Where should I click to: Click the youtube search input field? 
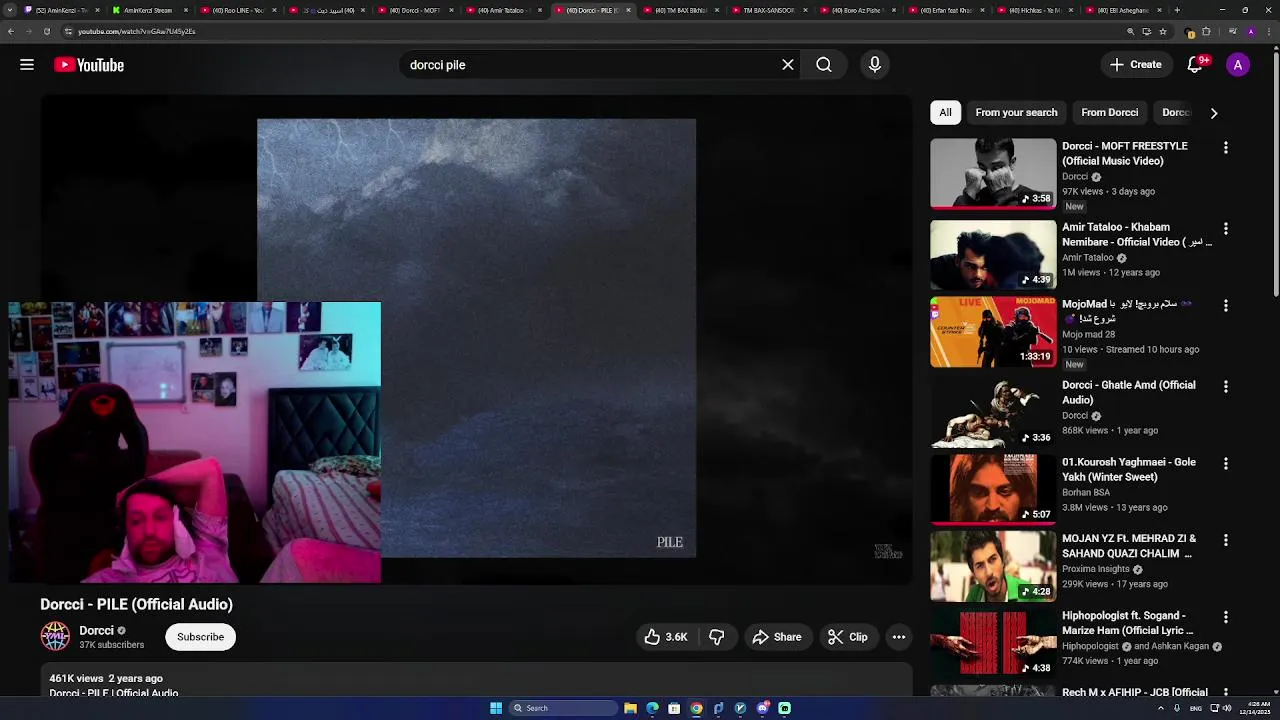click(590, 65)
